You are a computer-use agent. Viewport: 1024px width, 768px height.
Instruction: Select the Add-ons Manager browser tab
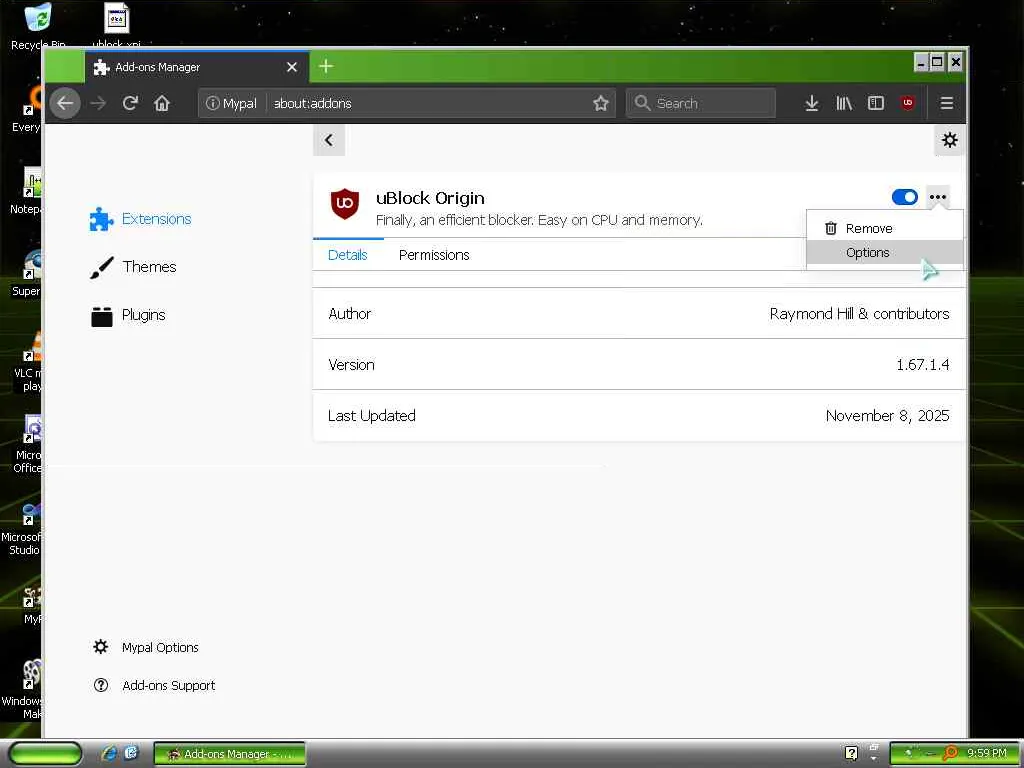196,67
